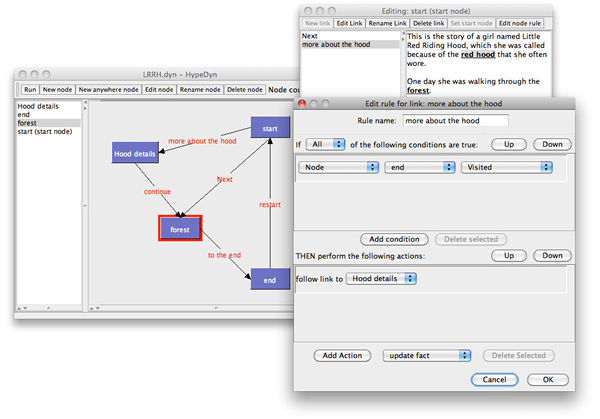
Task: Open the update fact action dropdown
Action: click(x=427, y=355)
